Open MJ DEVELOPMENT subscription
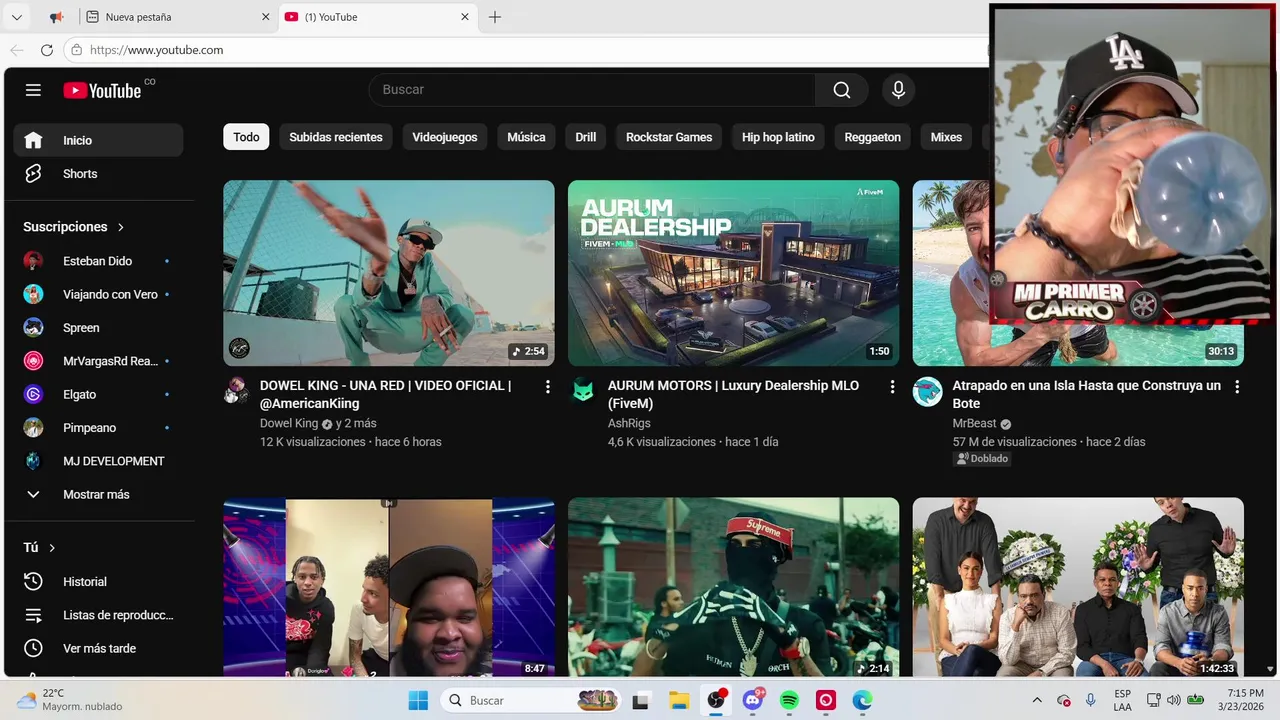The height and width of the screenshot is (720, 1280). pyautogui.click(x=98, y=461)
